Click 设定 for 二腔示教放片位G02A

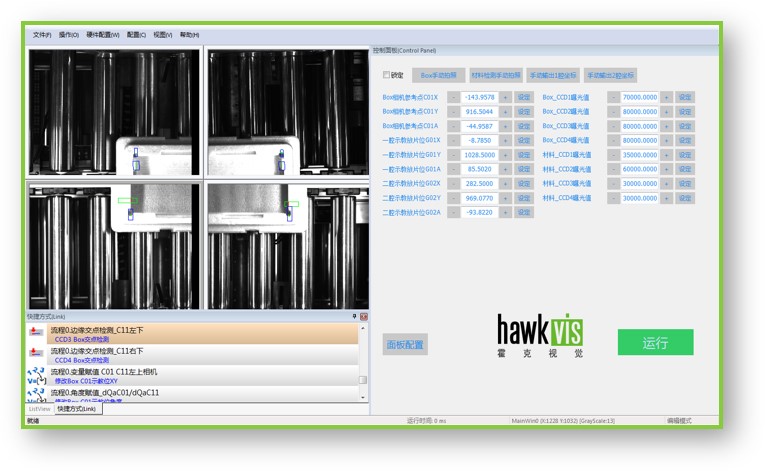tap(524, 212)
